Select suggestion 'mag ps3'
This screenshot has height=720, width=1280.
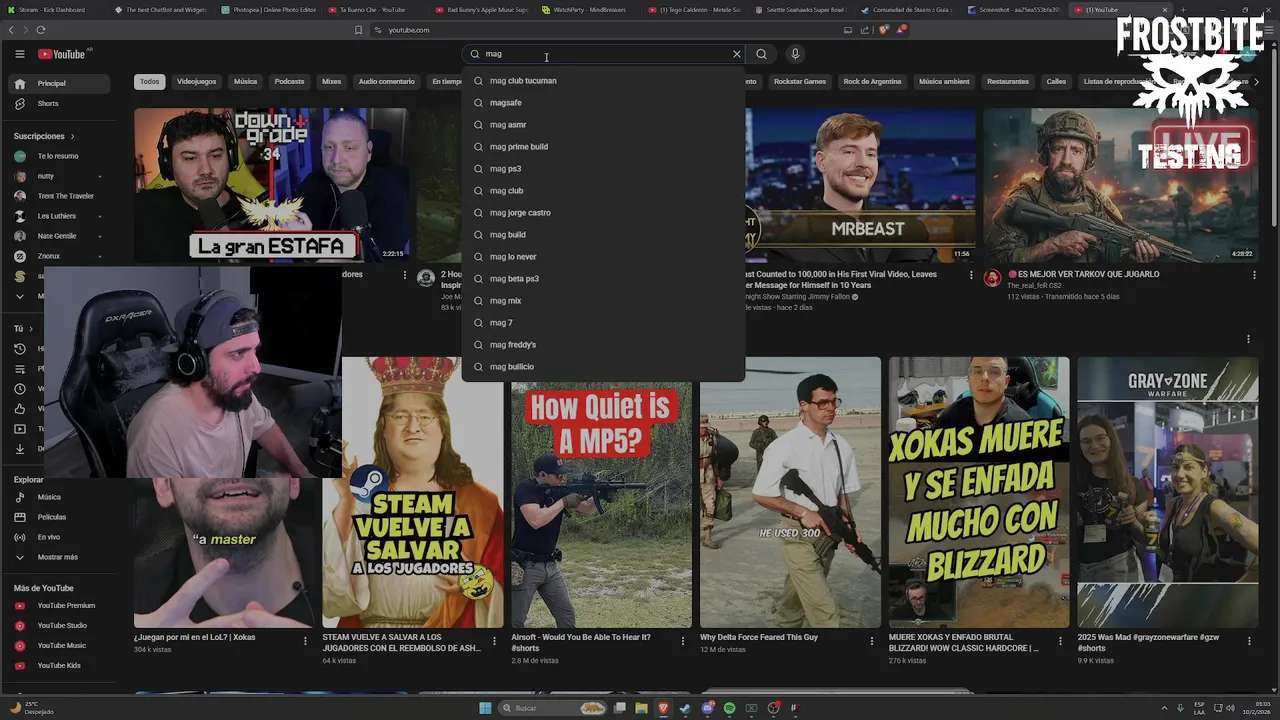[x=604, y=169]
